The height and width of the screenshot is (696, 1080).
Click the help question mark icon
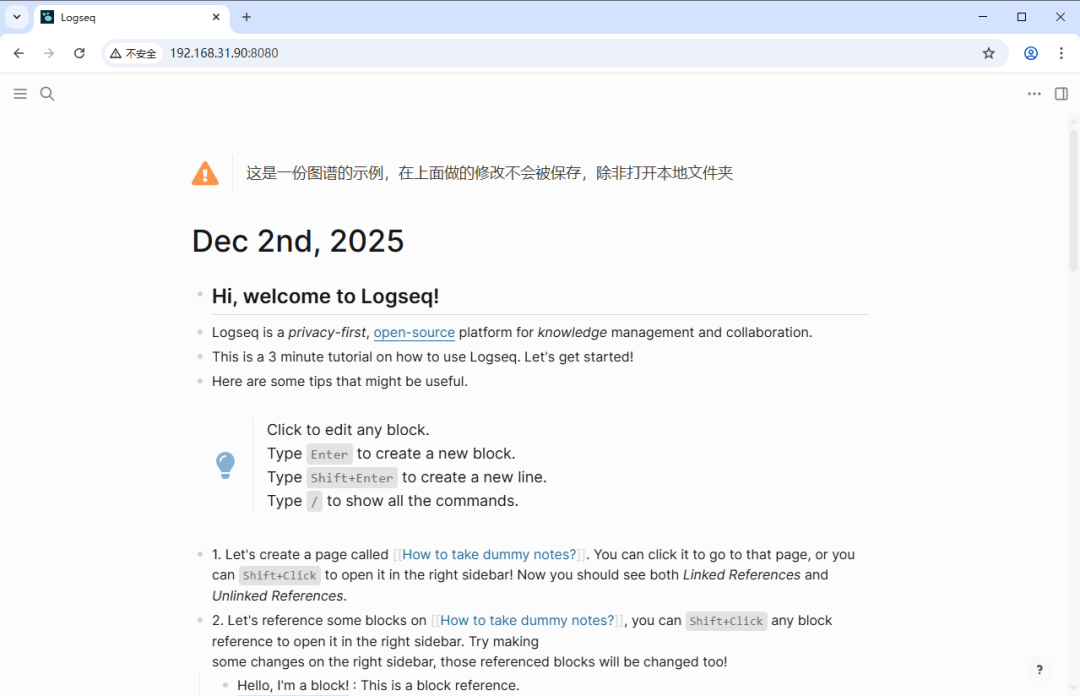[x=1038, y=669]
